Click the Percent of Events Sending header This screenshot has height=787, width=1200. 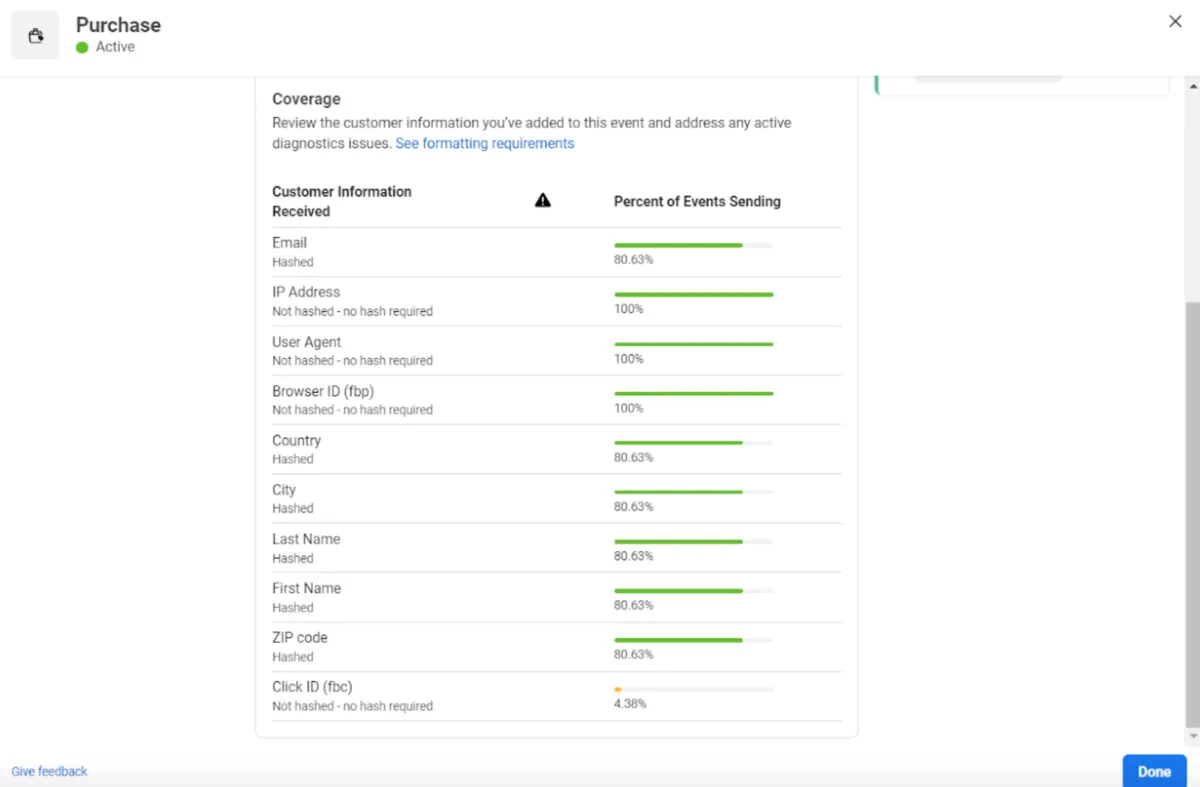coord(697,201)
